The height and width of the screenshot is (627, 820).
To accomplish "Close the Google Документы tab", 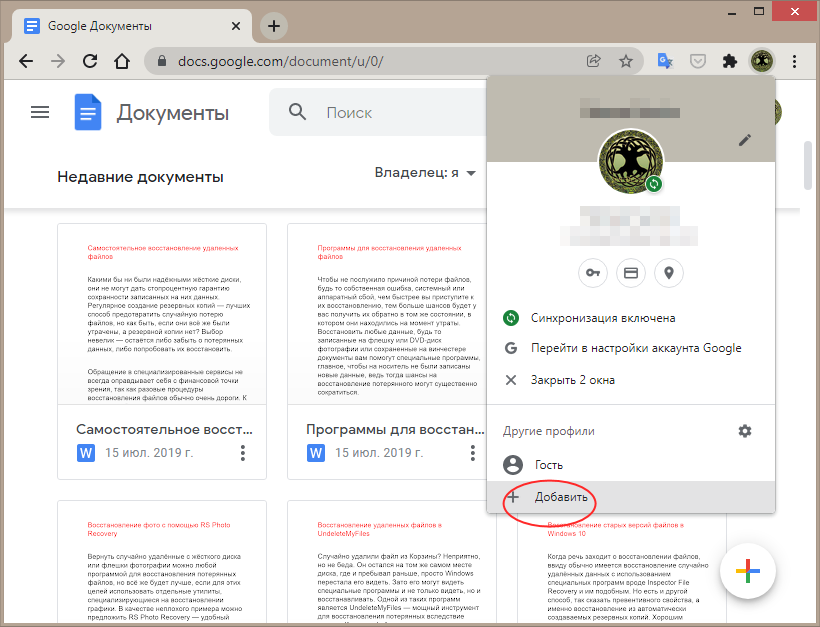I will point(236,26).
